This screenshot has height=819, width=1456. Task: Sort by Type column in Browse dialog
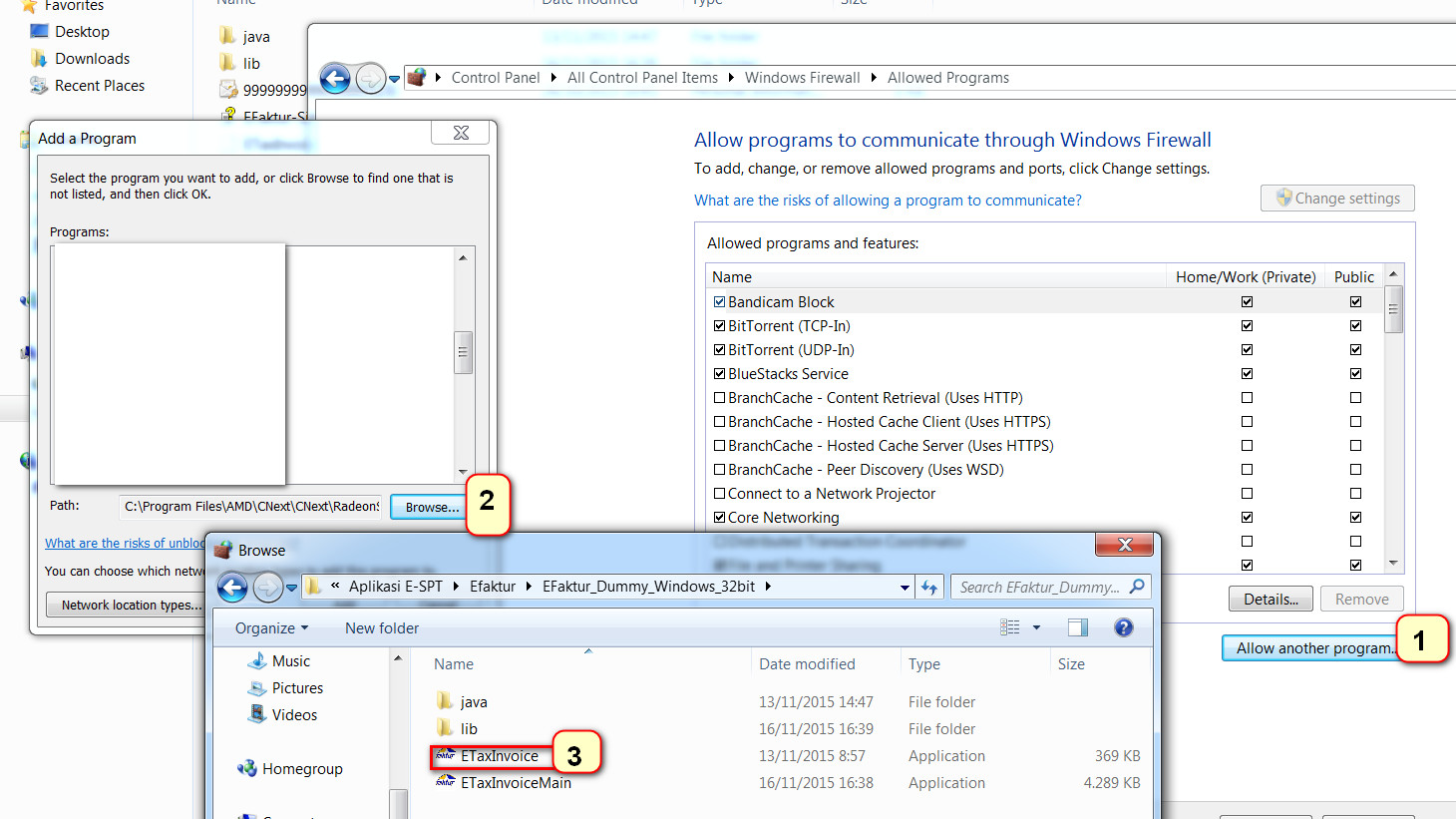(973, 664)
